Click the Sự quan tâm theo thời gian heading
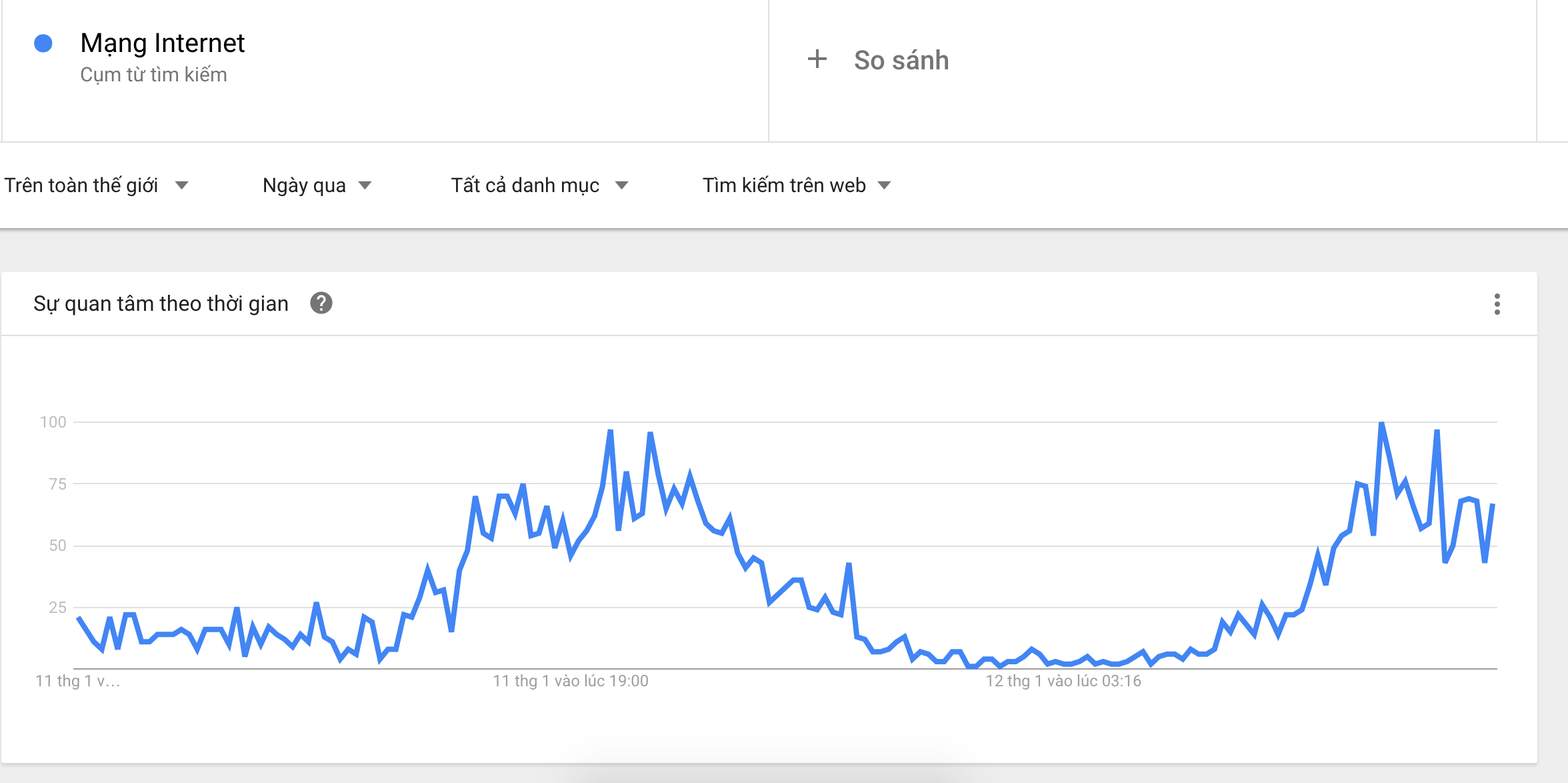 click(x=161, y=303)
